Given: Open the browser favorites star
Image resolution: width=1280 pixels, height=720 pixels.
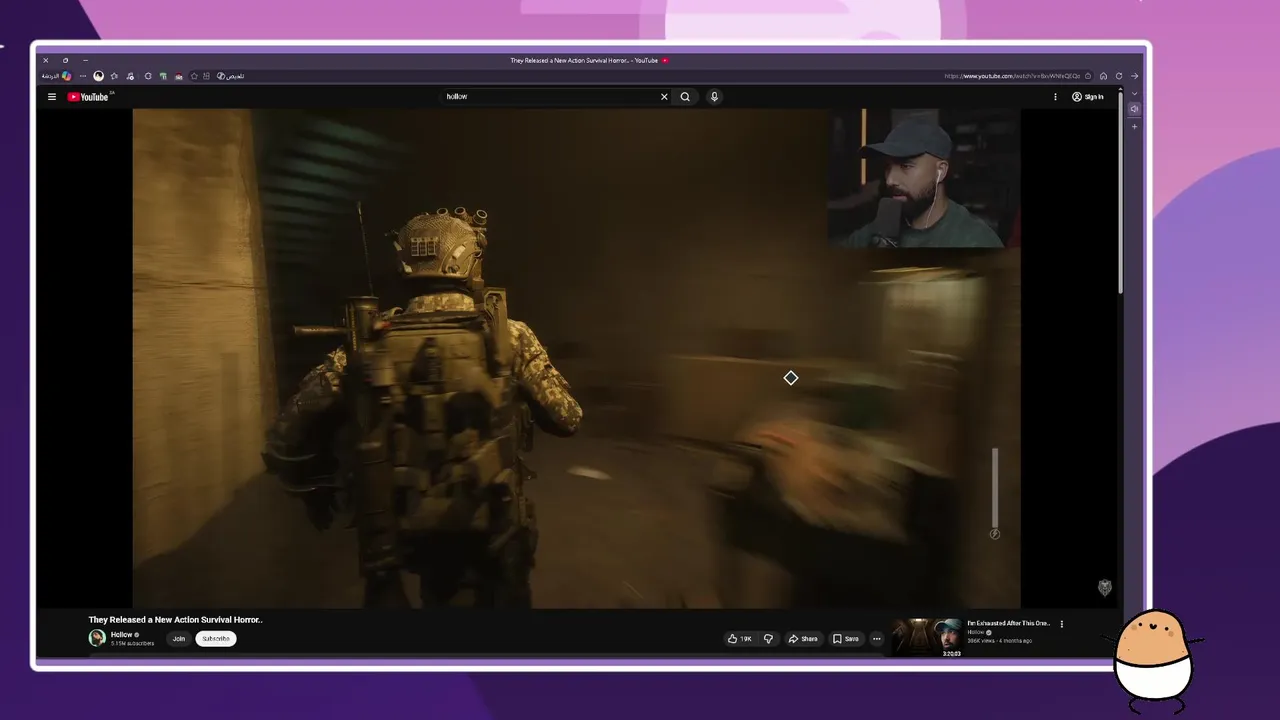Looking at the screenshot, I should click(114, 76).
